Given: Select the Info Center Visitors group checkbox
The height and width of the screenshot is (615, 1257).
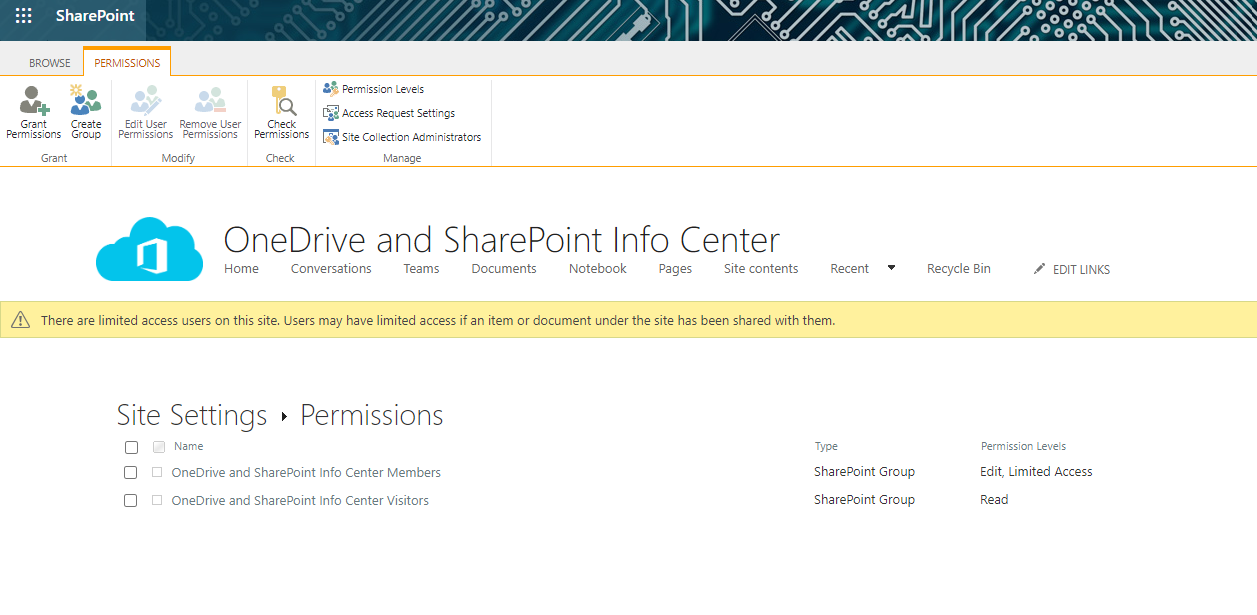Looking at the screenshot, I should 130,500.
